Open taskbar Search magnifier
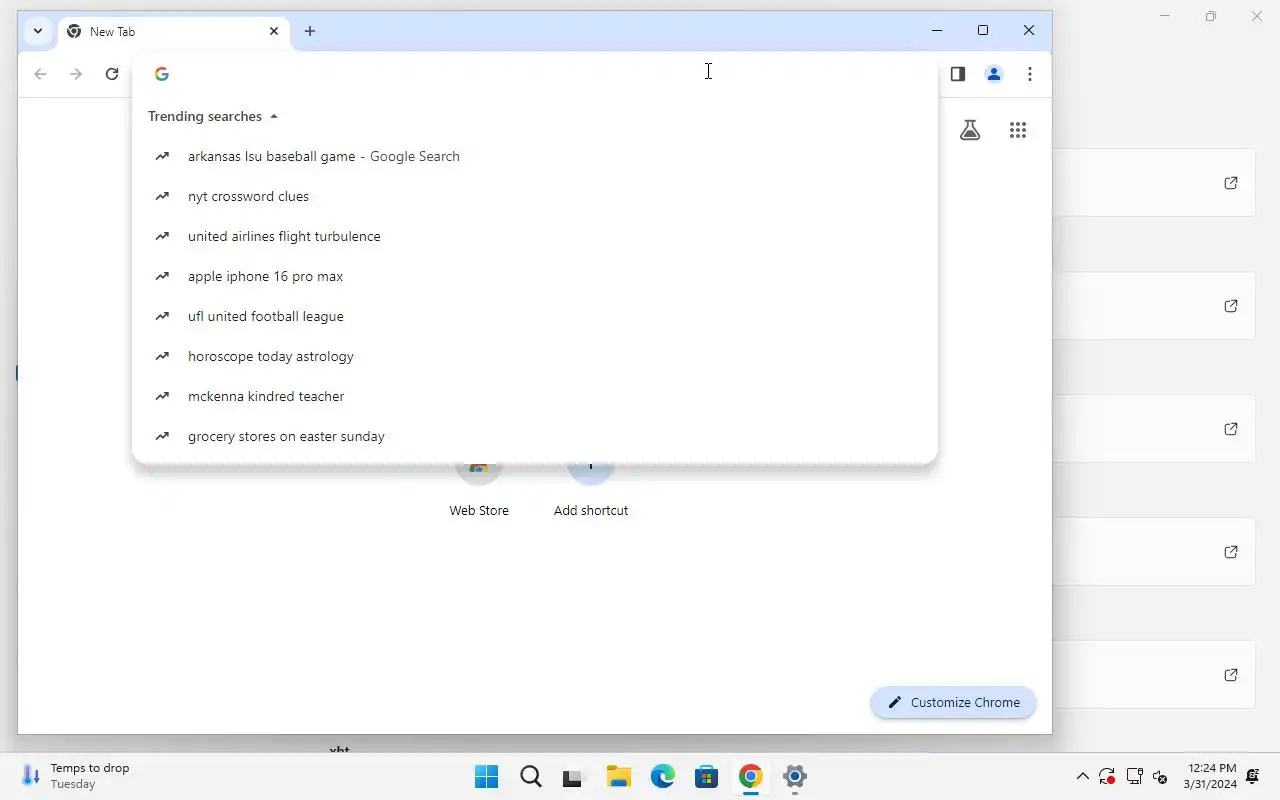1280x800 pixels. pyautogui.click(x=531, y=776)
